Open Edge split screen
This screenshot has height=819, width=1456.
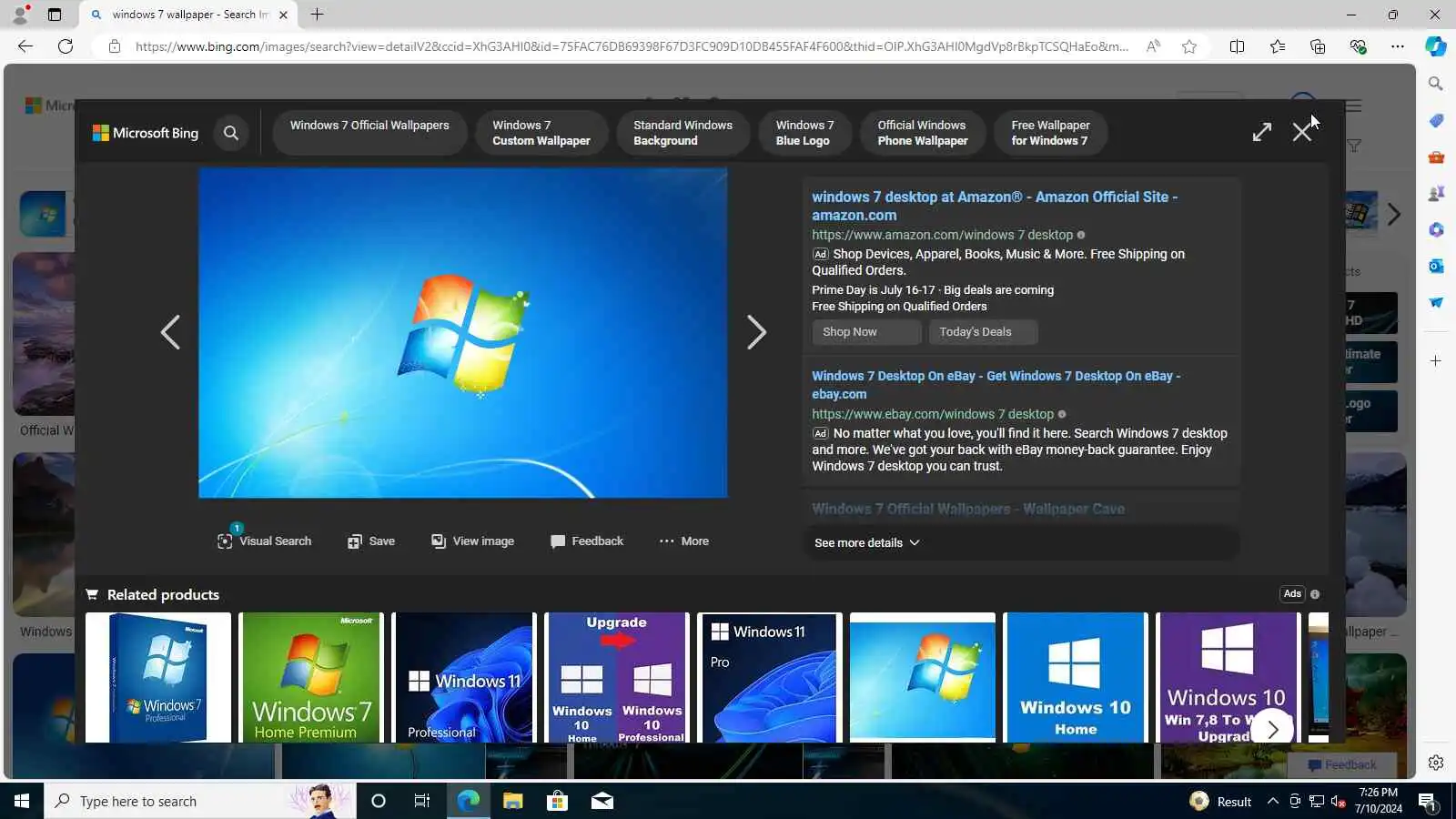click(1237, 46)
